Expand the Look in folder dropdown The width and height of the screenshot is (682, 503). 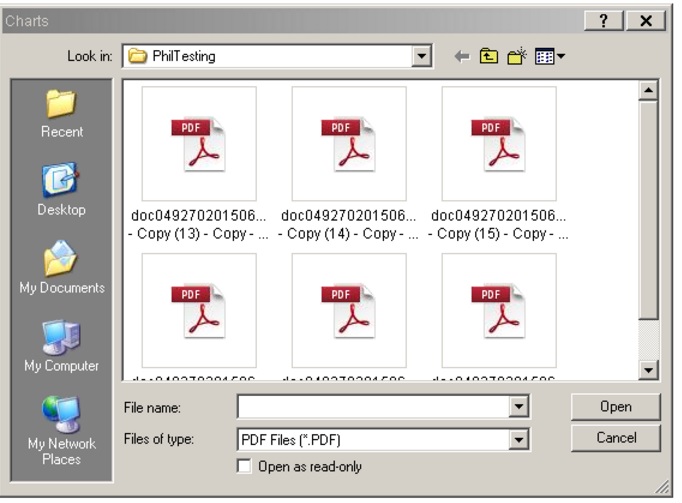[x=423, y=57]
